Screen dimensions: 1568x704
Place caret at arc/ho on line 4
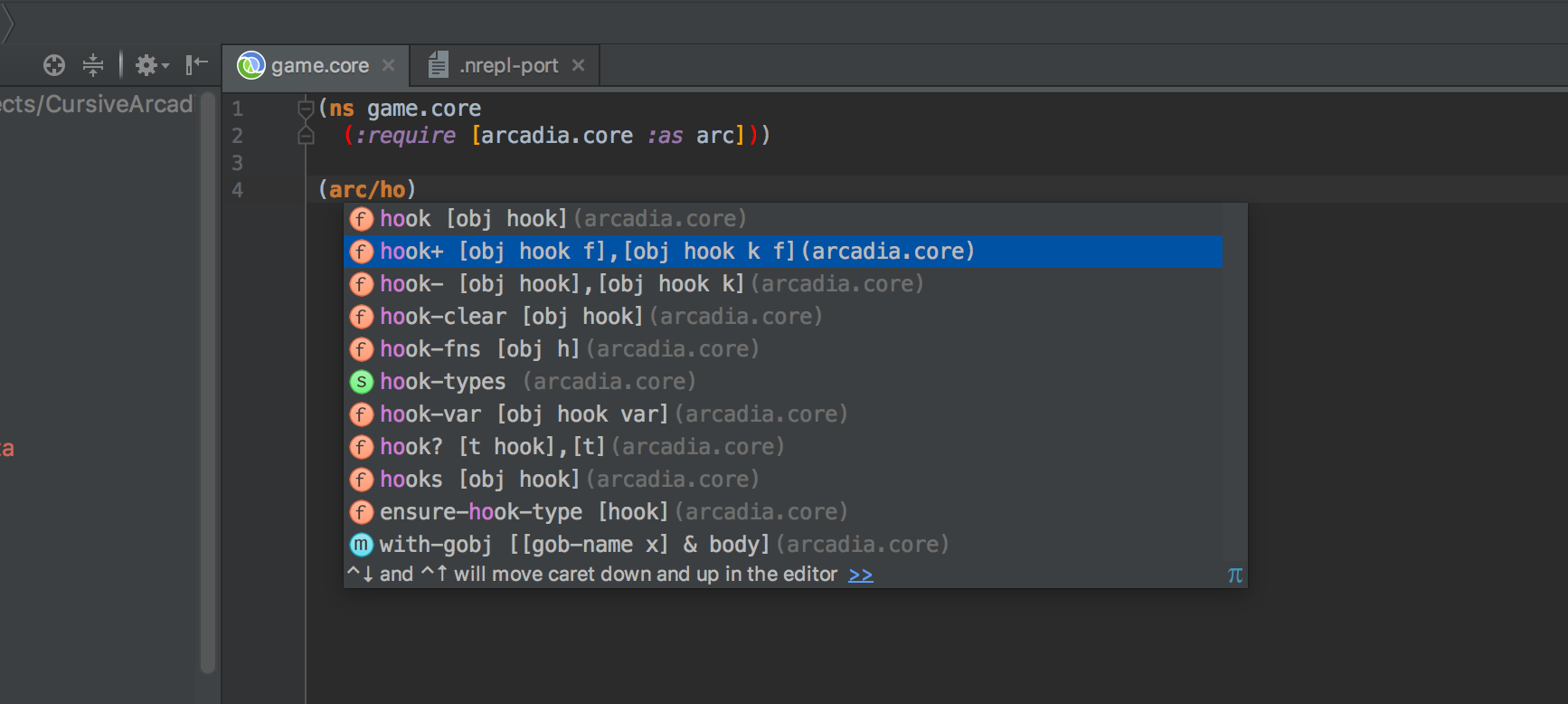tap(367, 190)
